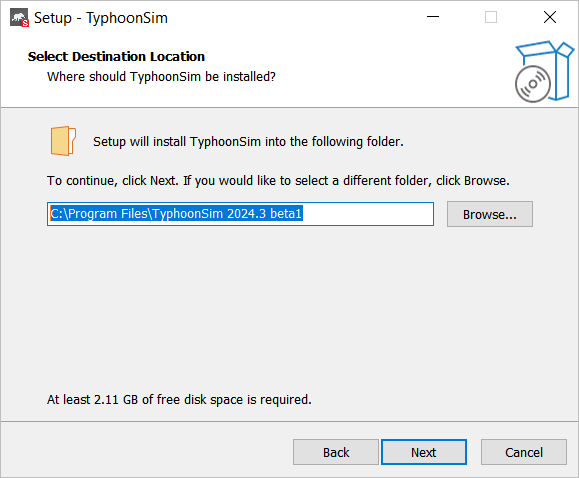The width and height of the screenshot is (579, 478).
Task: Continue installation with the Next button
Action: pos(424,452)
